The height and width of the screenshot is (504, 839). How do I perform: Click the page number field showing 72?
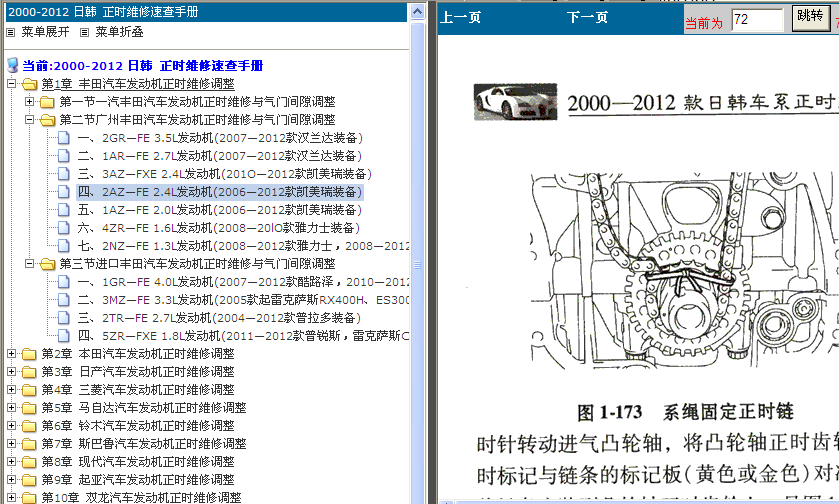(757, 20)
